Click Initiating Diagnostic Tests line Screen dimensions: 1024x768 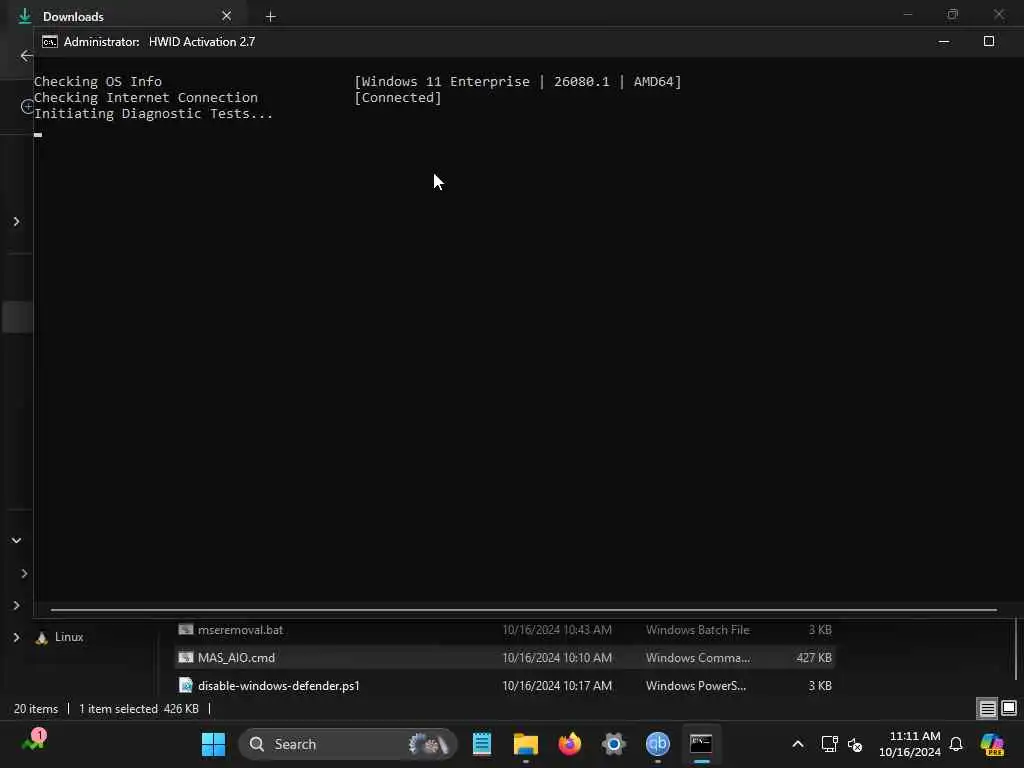click(153, 114)
